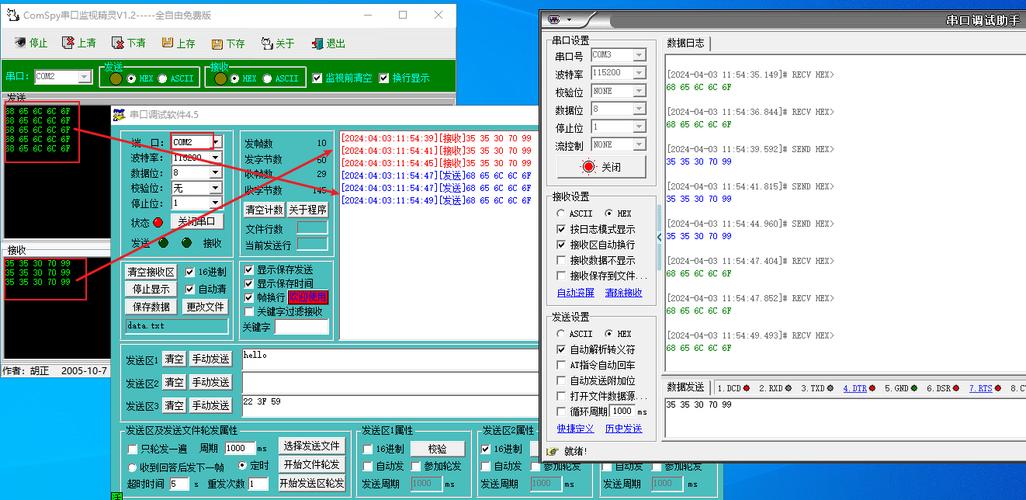Enable the AT指令自动回车 checkbox
This screenshot has width=1026, height=500.
coord(561,365)
